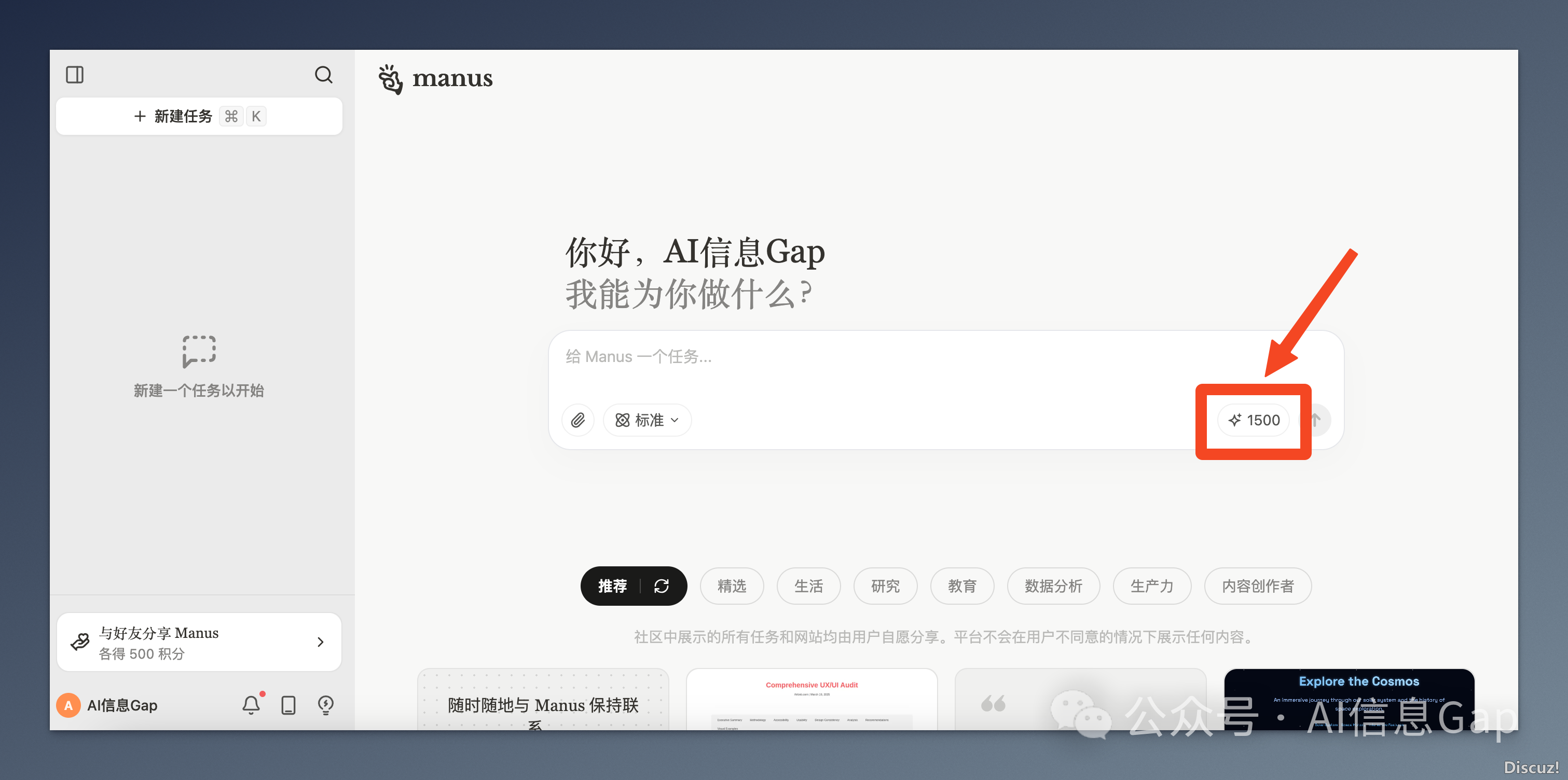
Task: Select the 教育 category tab
Action: click(x=962, y=586)
